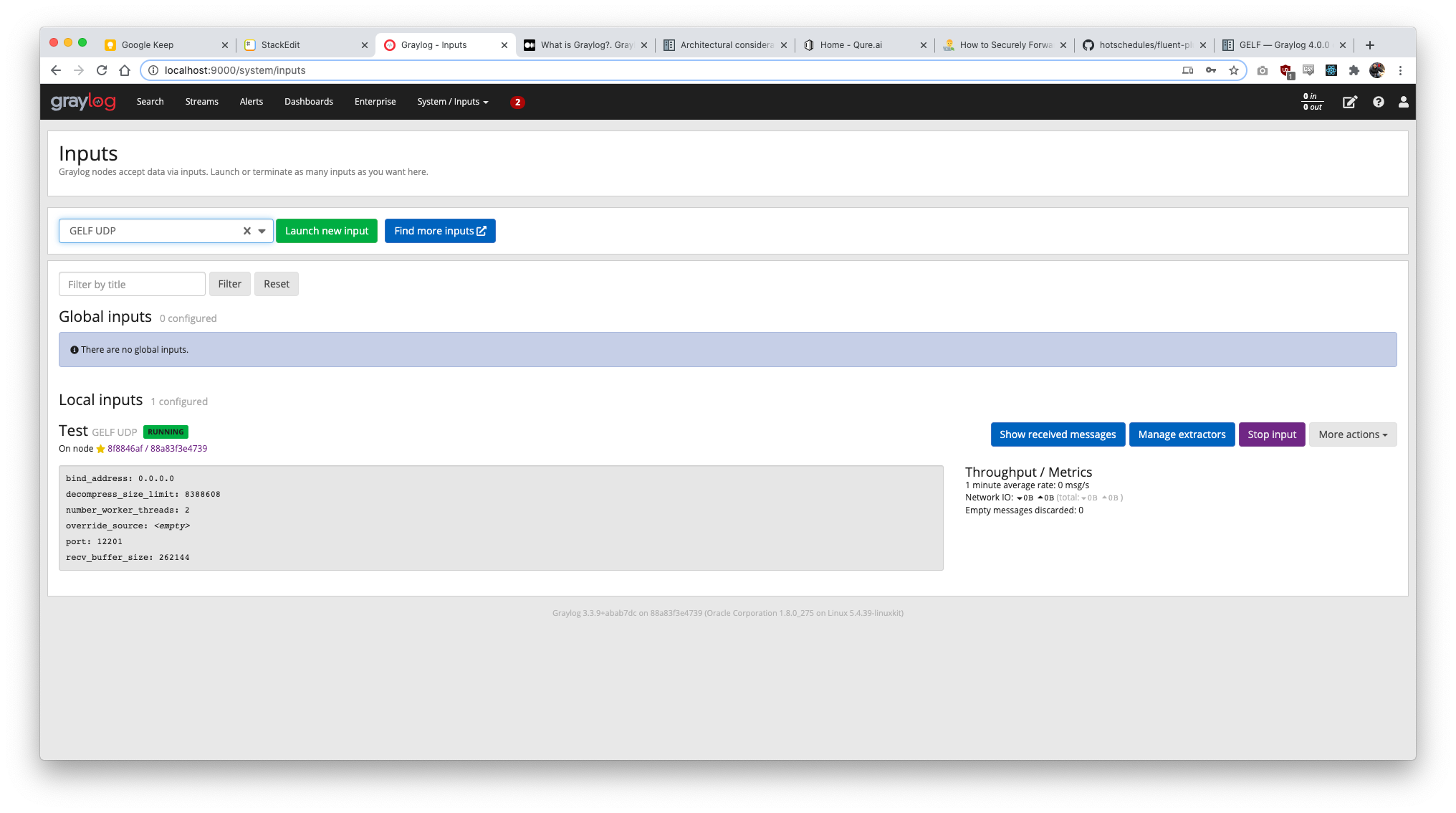1456x813 pixels.
Task: Click the Find more inputs button
Action: click(x=440, y=230)
